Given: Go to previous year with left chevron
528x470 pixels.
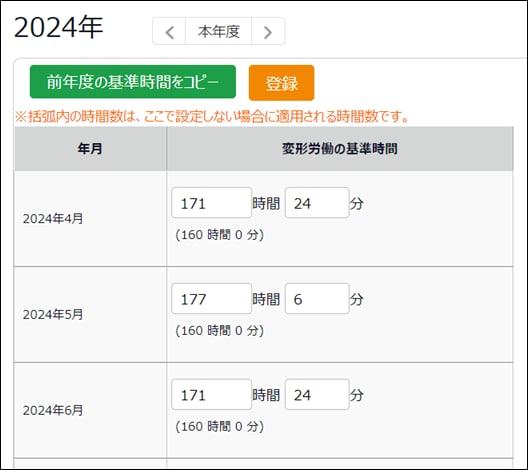Looking at the screenshot, I should [169, 31].
